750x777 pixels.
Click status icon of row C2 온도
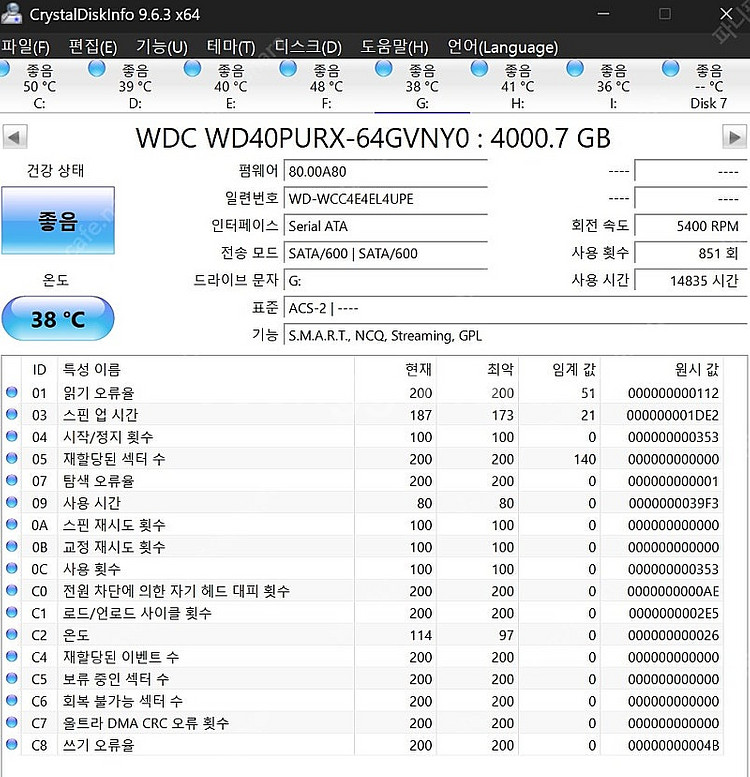click(x=12, y=634)
